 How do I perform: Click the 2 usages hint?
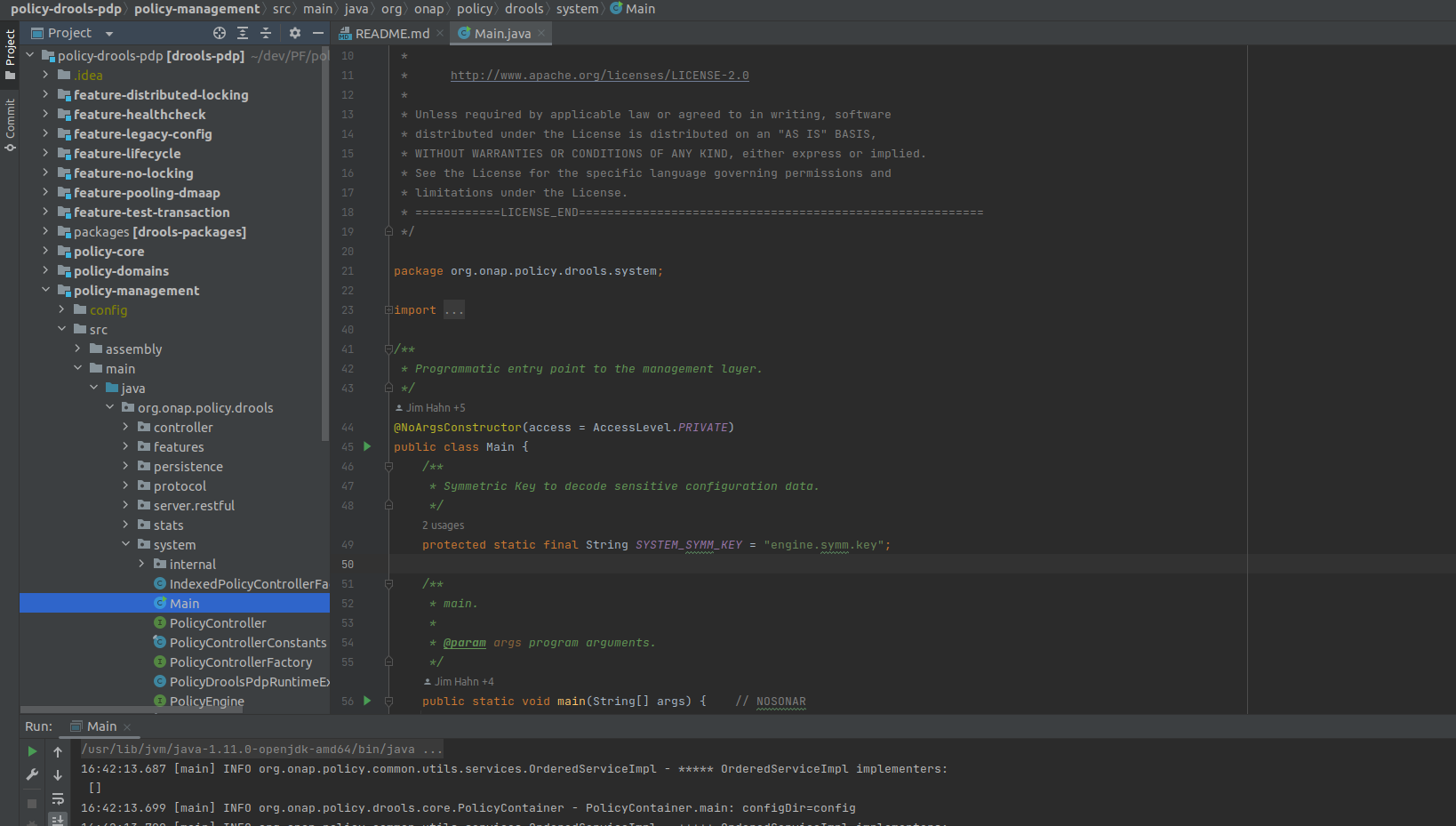point(443,525)
